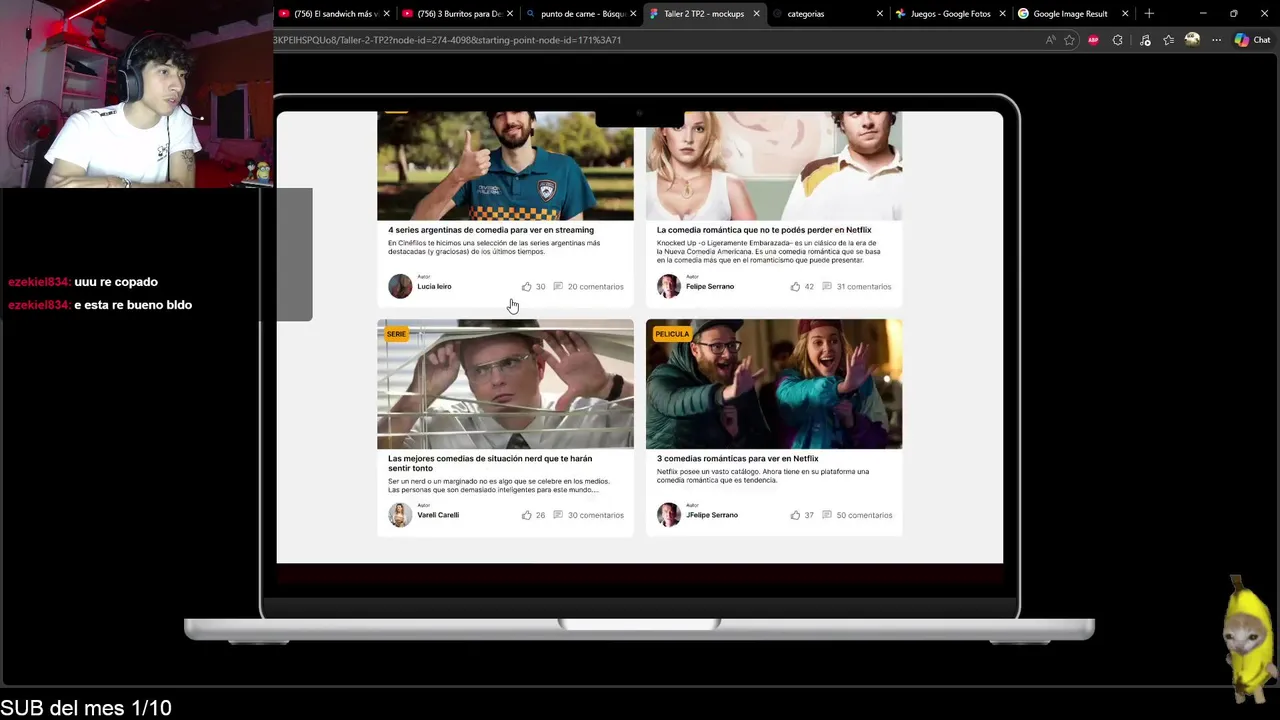Like the article with 37 likes
Viewport: 1280px width, 720px height.
point(795,515)
